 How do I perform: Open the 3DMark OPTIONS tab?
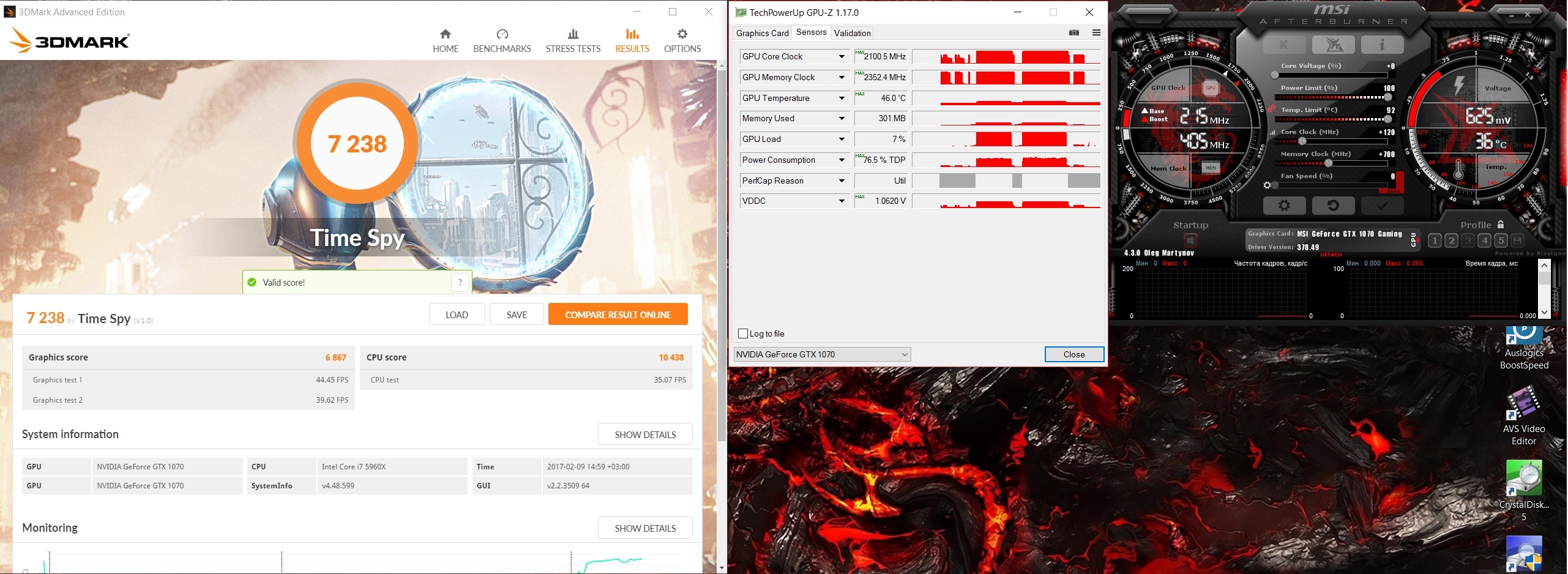pyautogui.click(x=682, y=41)
